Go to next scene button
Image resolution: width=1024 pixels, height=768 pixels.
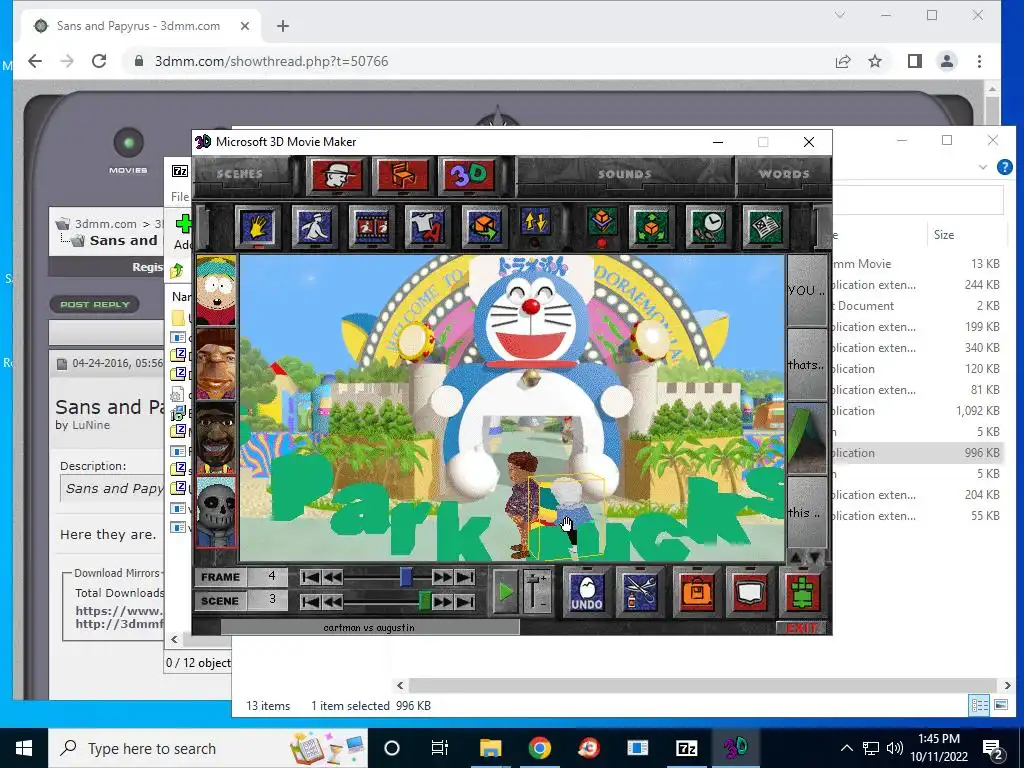tap(442, 601)
